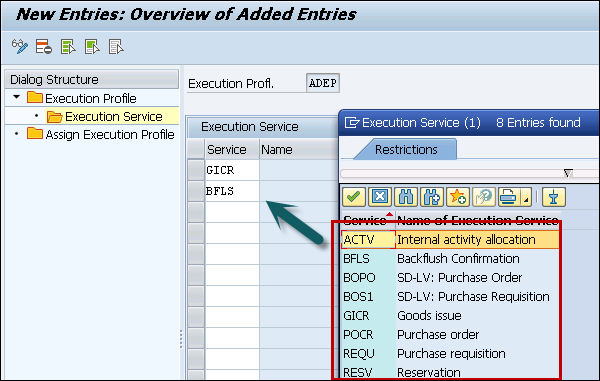Click the Deselect All icon in toolbar
This screenshot has height=381, width=600.
click(116, 47)
